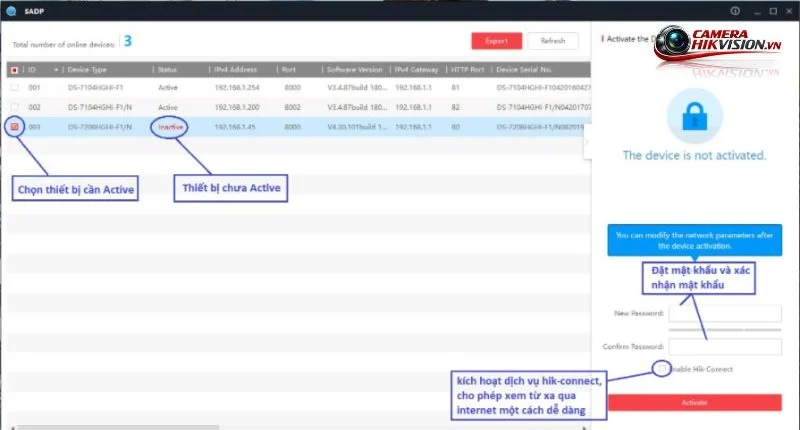Uncheck the box for device 003
The height and width of the screenshot is (430, 800).
(x=14, y=127)
